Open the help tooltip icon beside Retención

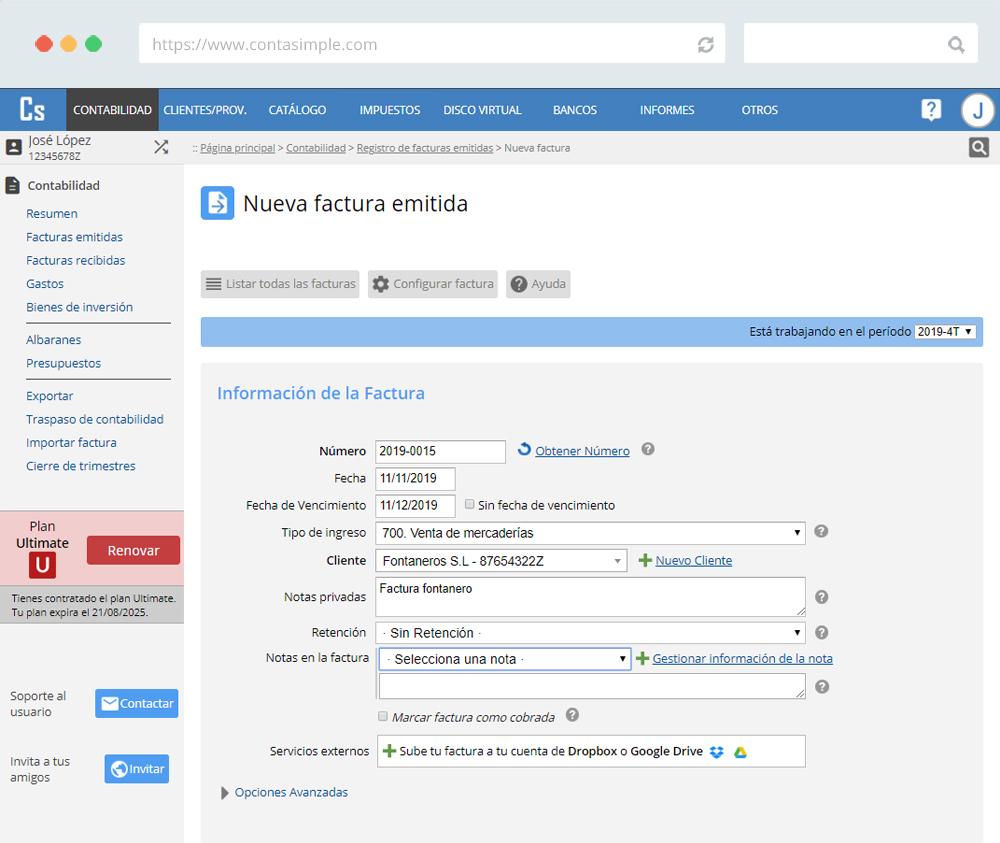coord(820,632)
